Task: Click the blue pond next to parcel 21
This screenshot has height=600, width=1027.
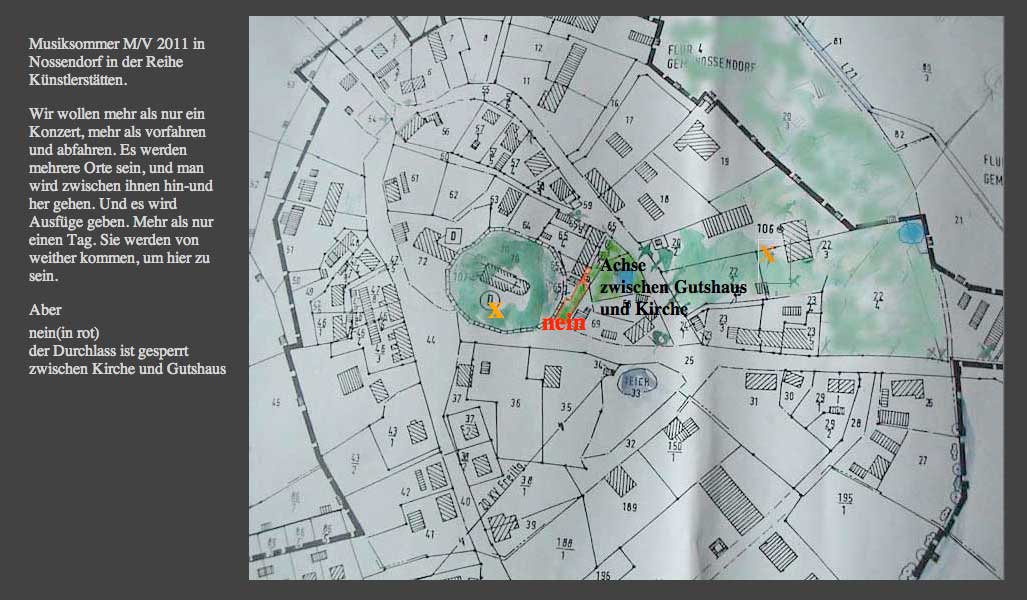Action: [x=911, y=233]
